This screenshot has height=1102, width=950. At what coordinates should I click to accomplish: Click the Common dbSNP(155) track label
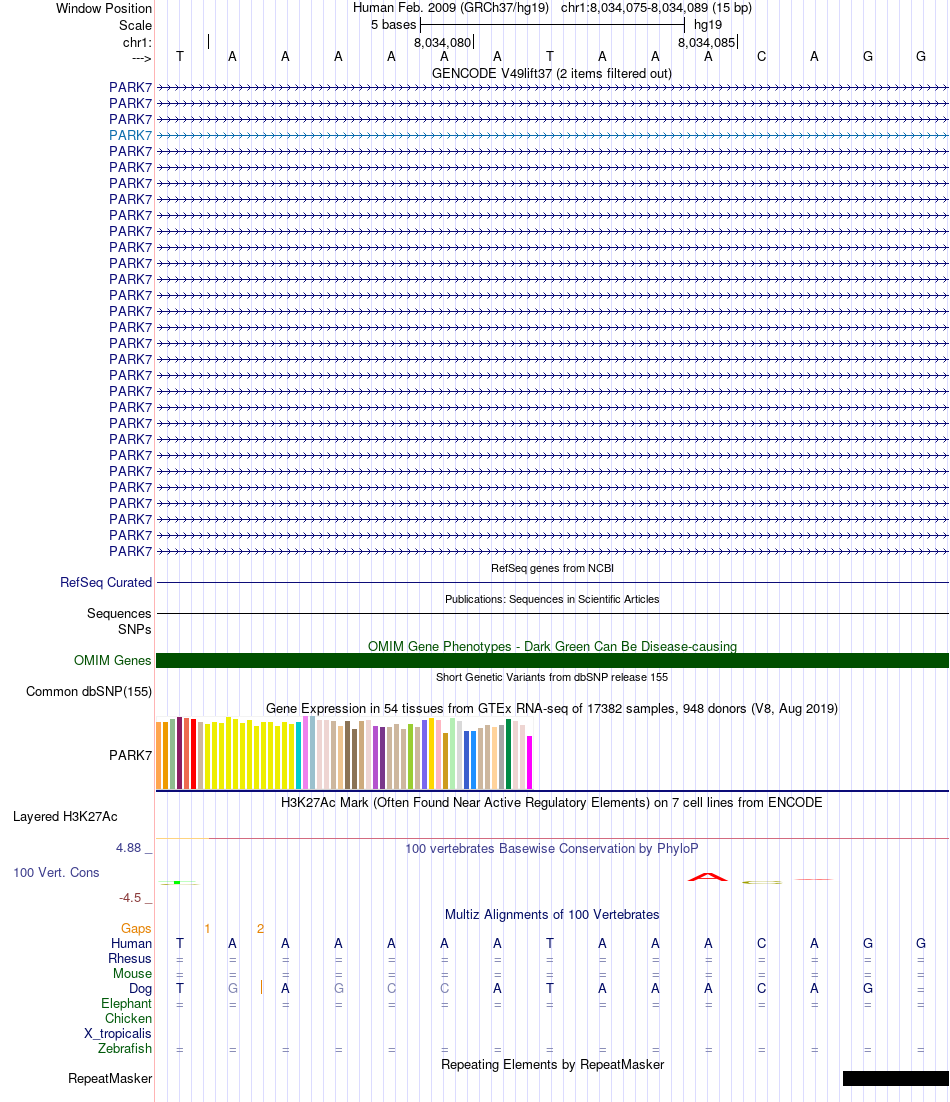(x=89, y=691)
